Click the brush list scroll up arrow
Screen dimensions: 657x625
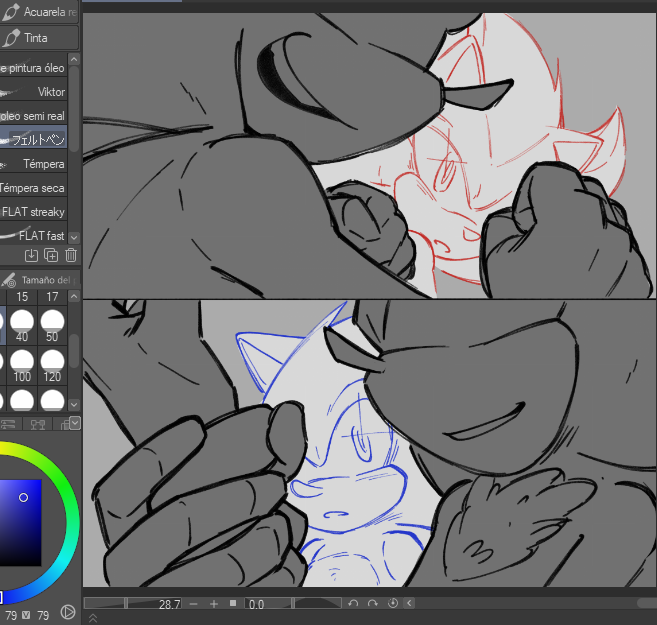(74, 59)
